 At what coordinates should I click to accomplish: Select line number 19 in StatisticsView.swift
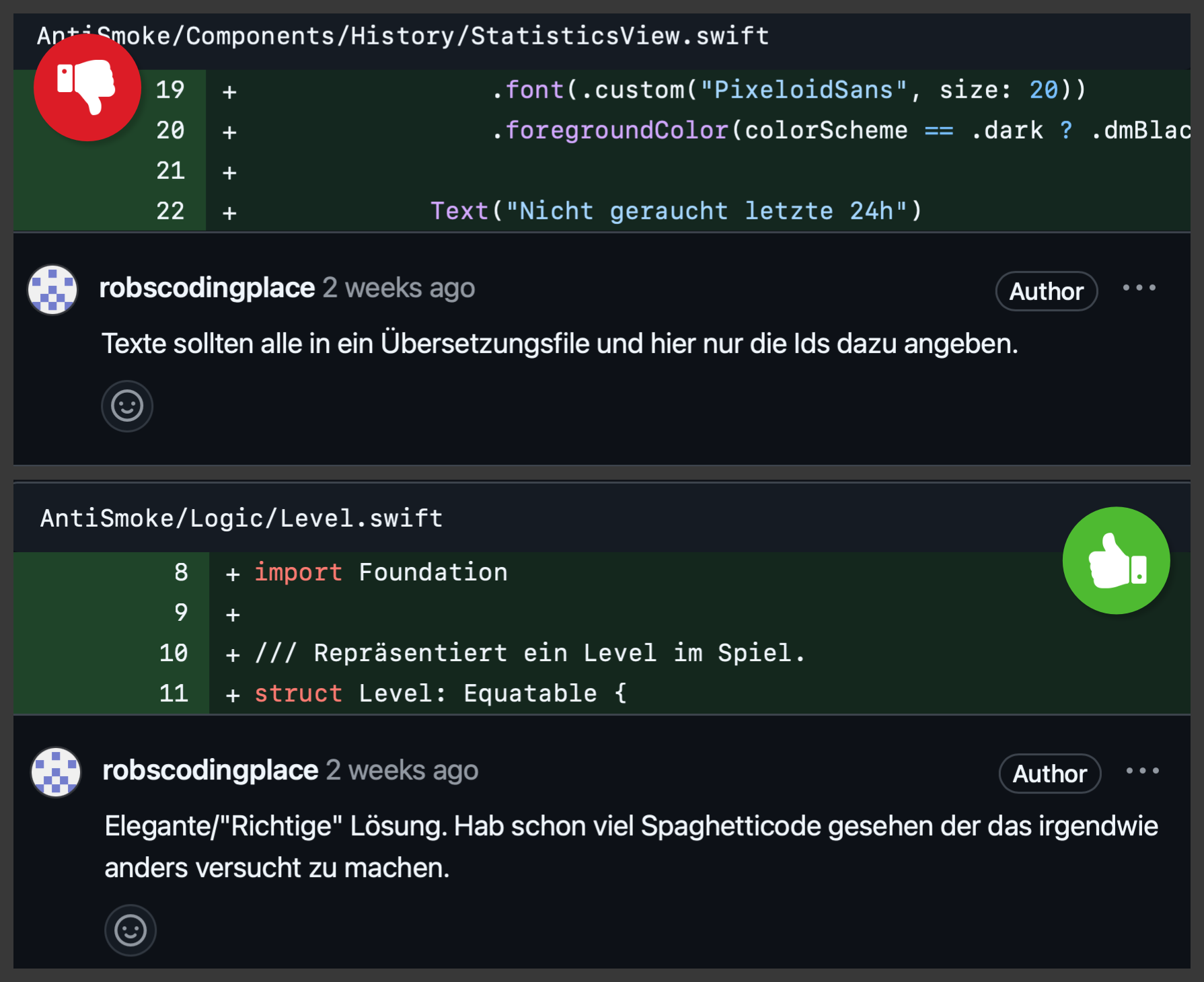pos(170,90)
